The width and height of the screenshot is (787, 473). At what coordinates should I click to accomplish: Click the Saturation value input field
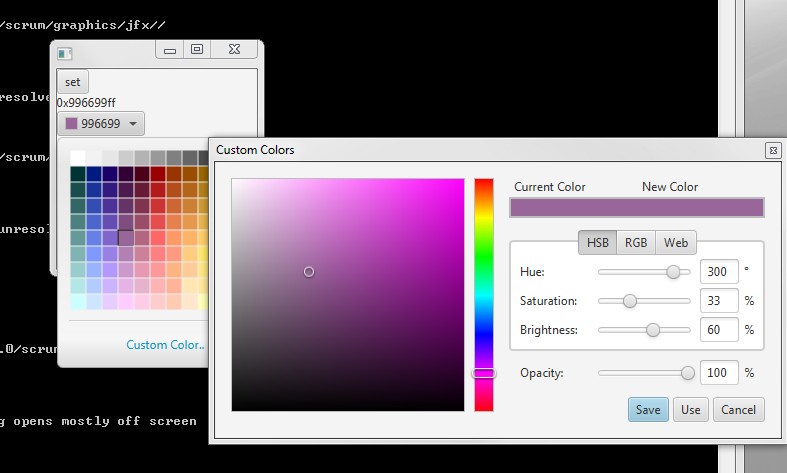tap(718, 301)
